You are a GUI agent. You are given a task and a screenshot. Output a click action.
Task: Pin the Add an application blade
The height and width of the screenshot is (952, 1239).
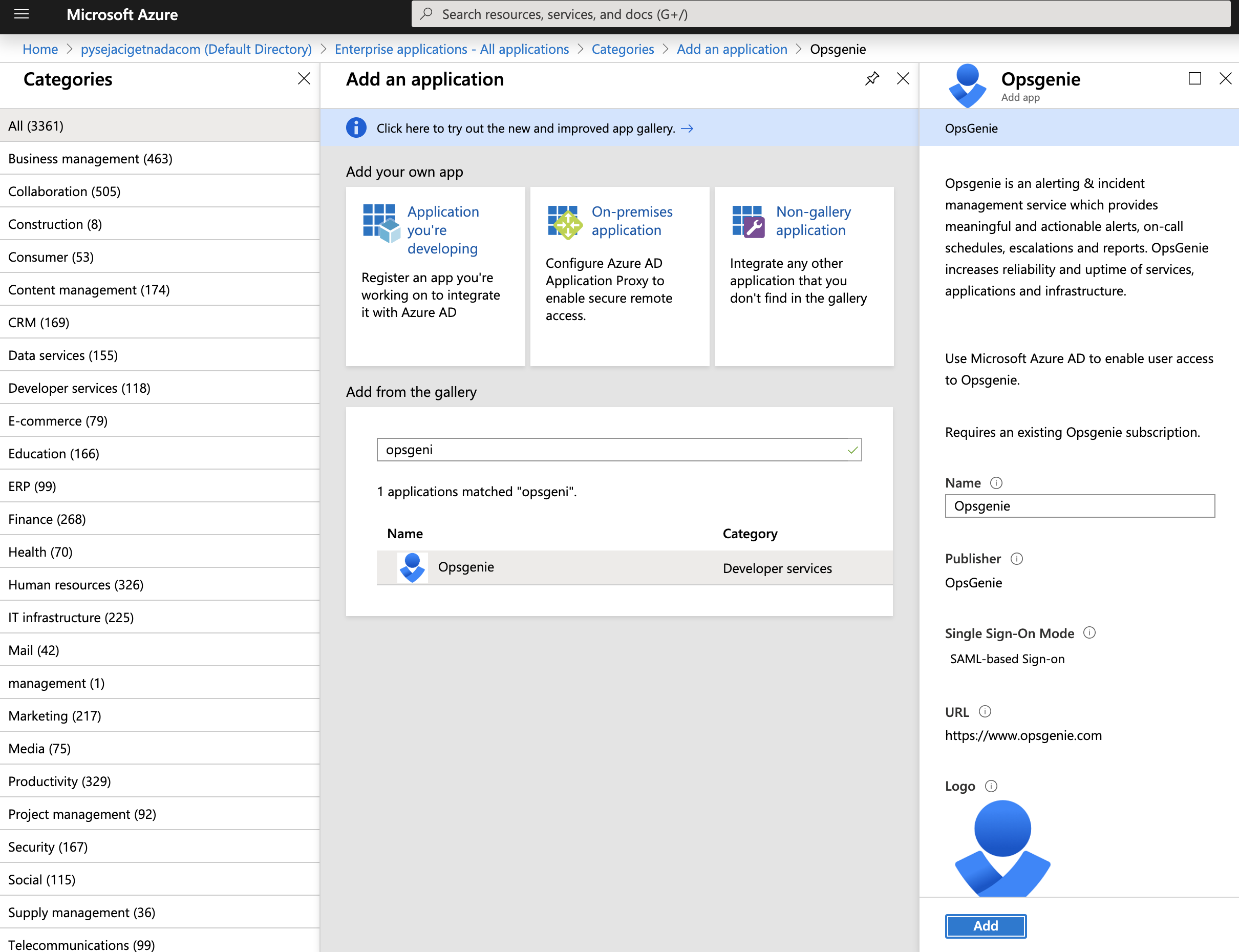click(872, 79)
